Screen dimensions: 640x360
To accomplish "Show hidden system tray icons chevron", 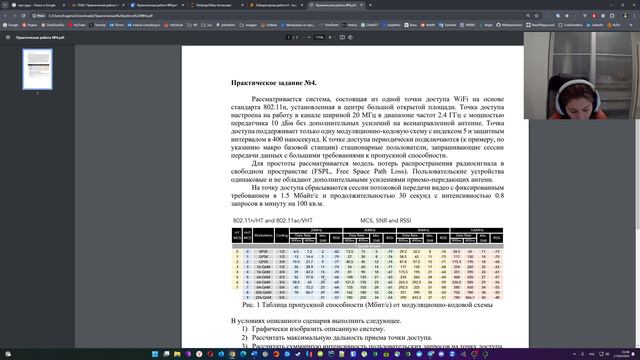I will point(574,354).
